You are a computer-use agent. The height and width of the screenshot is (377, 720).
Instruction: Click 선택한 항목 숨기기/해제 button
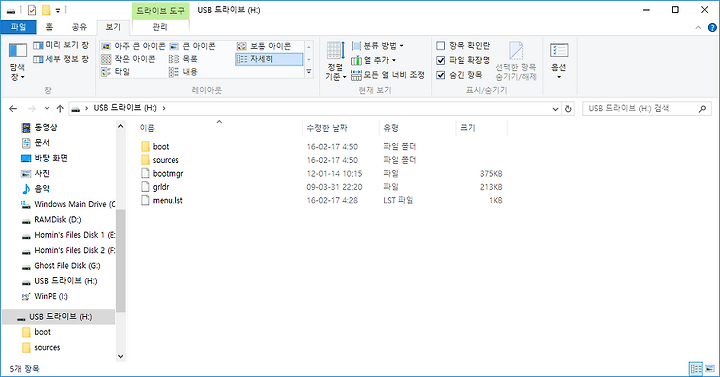pyautogui.click(x=516, y=62)
